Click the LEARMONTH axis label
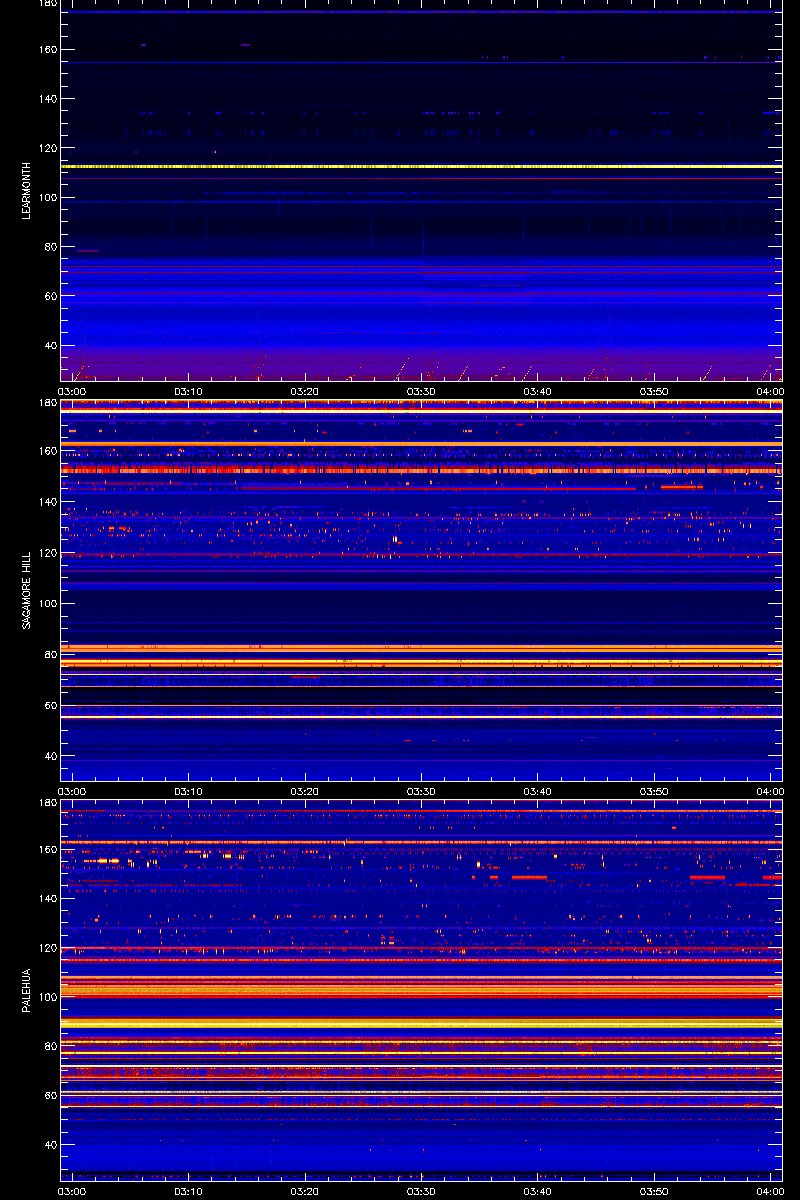The height and width of the screenshot is (1200, 800). pos(28,191)
